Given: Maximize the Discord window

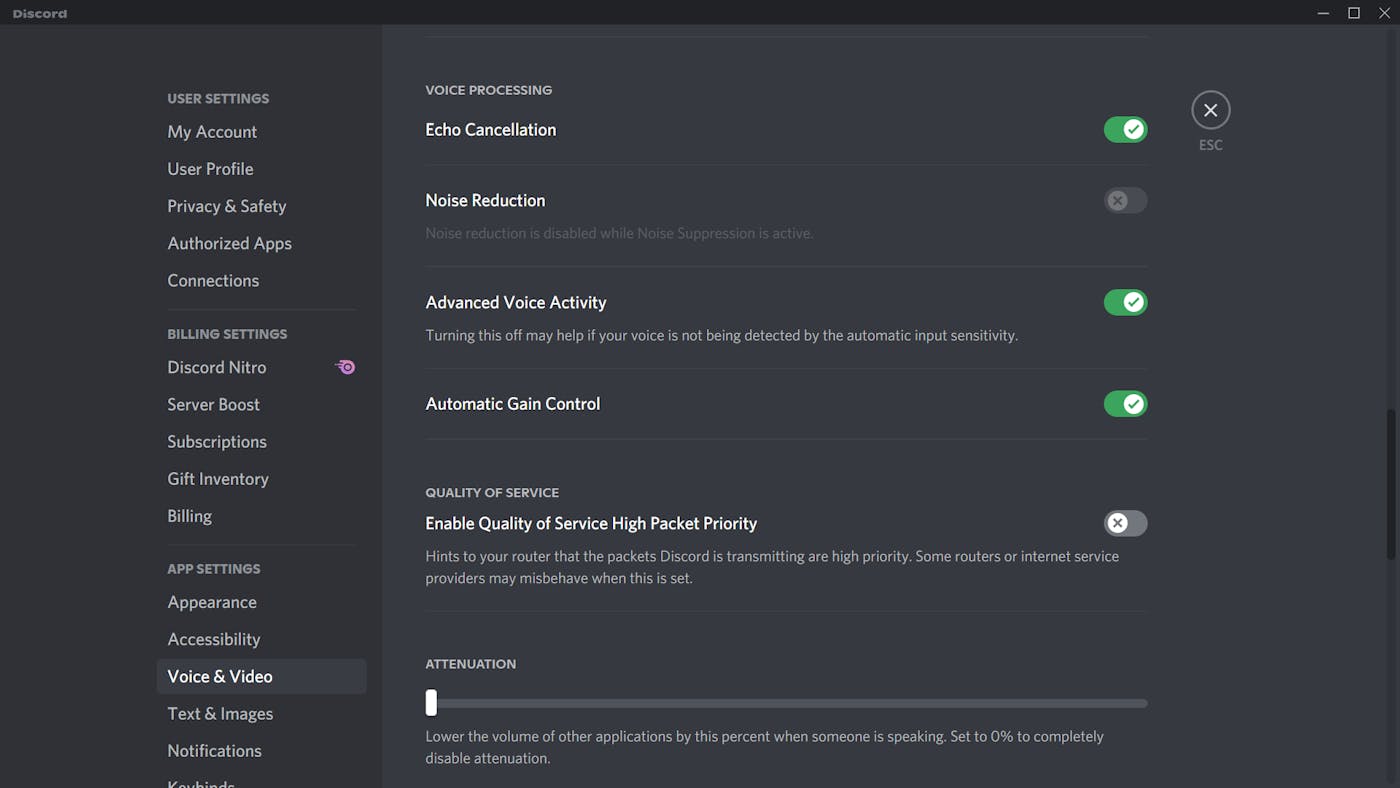Looking at the screenshot, I should tap(1354, 13).
